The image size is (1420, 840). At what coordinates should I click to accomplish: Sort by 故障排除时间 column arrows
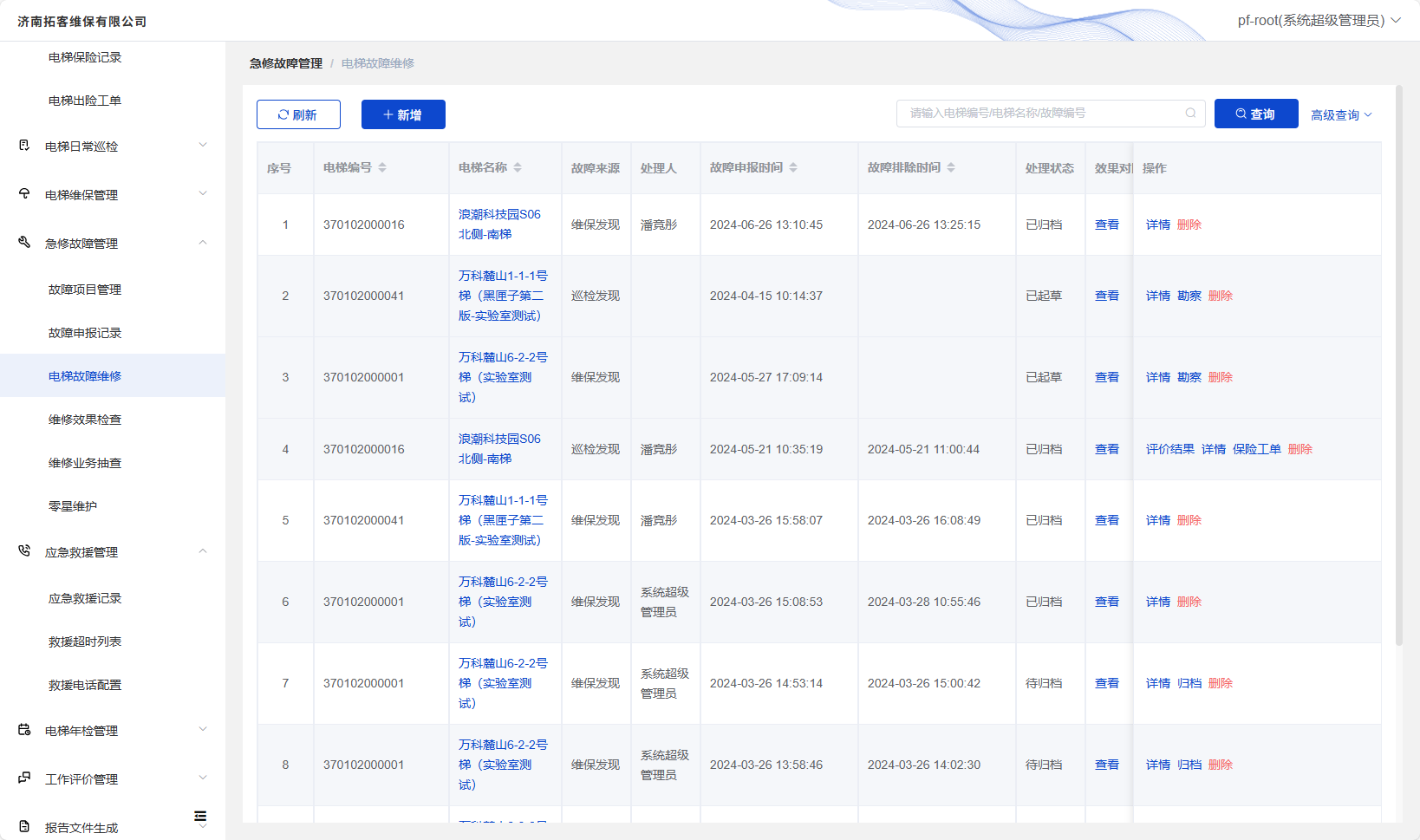[x=951, y=167]
